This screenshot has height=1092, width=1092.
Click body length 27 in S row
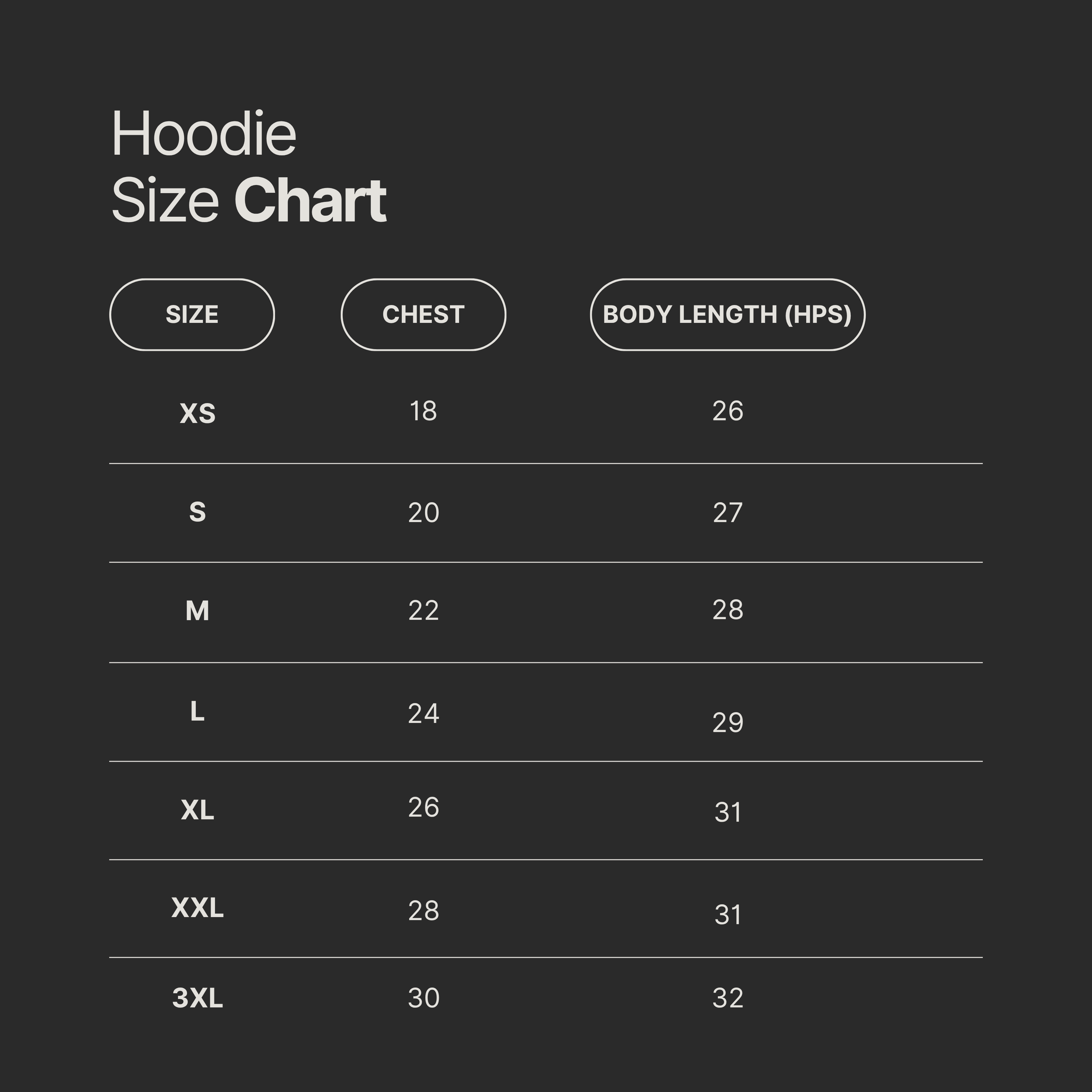pyautogui.click(x=727, y=513)
